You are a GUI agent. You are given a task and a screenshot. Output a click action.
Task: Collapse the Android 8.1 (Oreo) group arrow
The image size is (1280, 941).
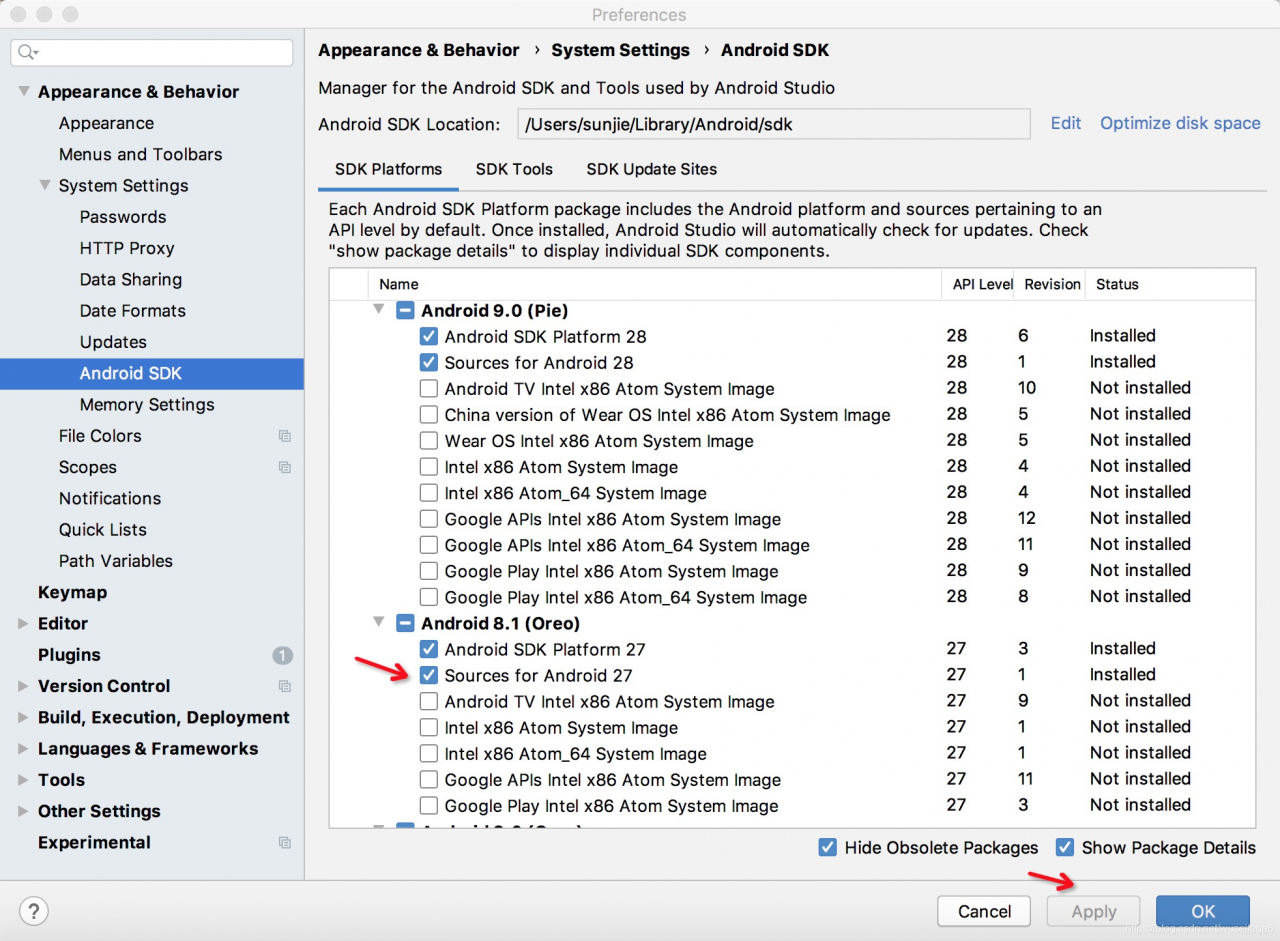(x=379, y=622)
